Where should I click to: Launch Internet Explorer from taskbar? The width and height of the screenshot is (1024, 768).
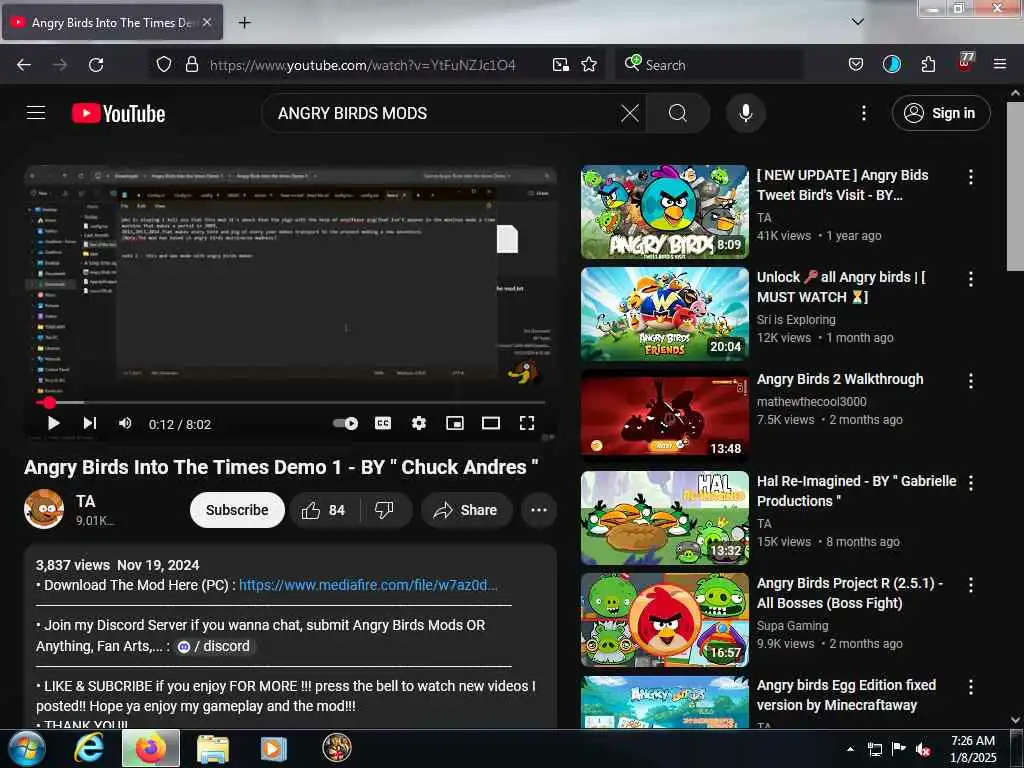coord(88,748)
